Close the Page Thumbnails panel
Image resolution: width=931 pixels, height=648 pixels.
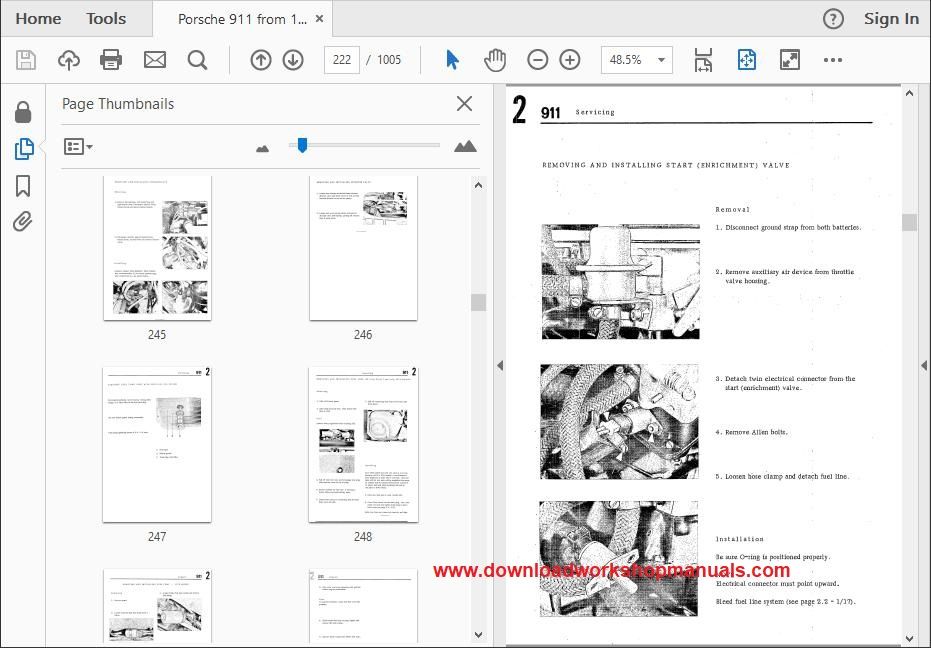click(x=464, y=103)
